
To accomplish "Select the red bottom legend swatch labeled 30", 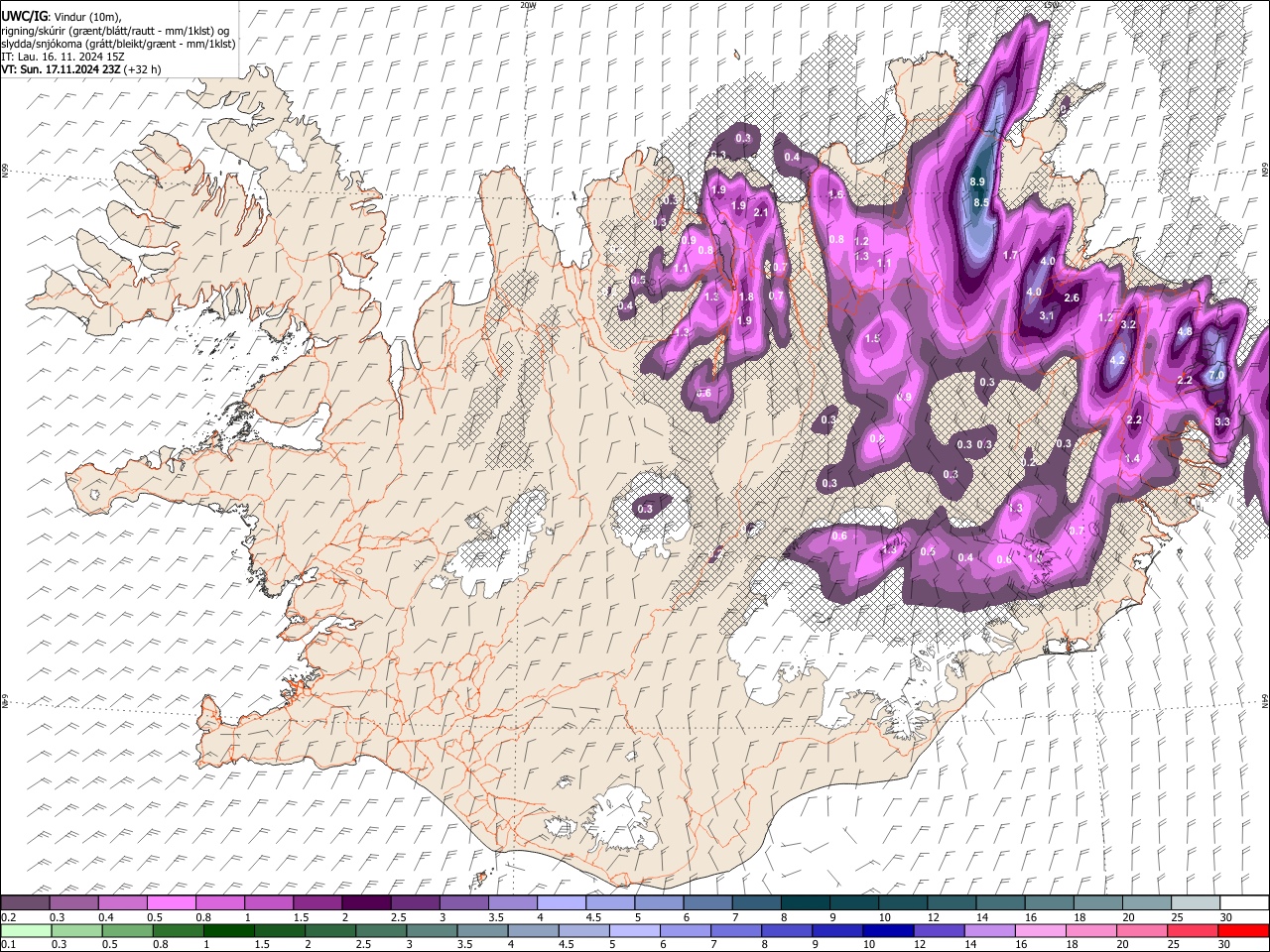I will pos(1242,930).
